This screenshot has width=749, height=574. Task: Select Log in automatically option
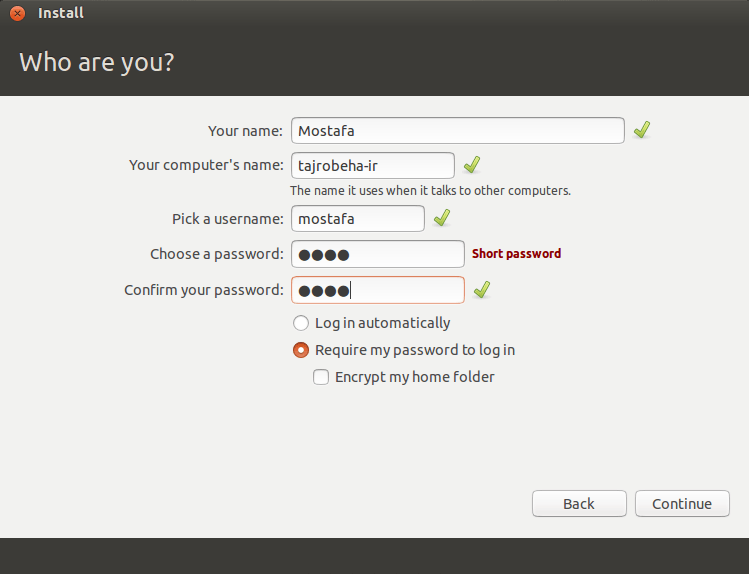301,323
